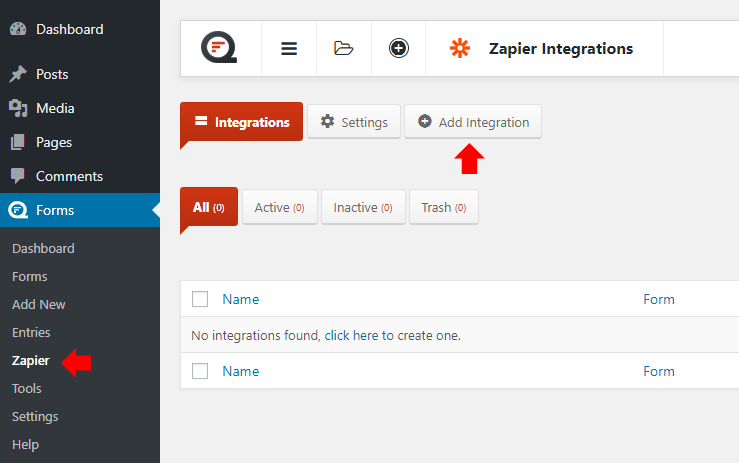Sort by the Name column header
This screenshot has width=739, height=463.
coord(240,299)
